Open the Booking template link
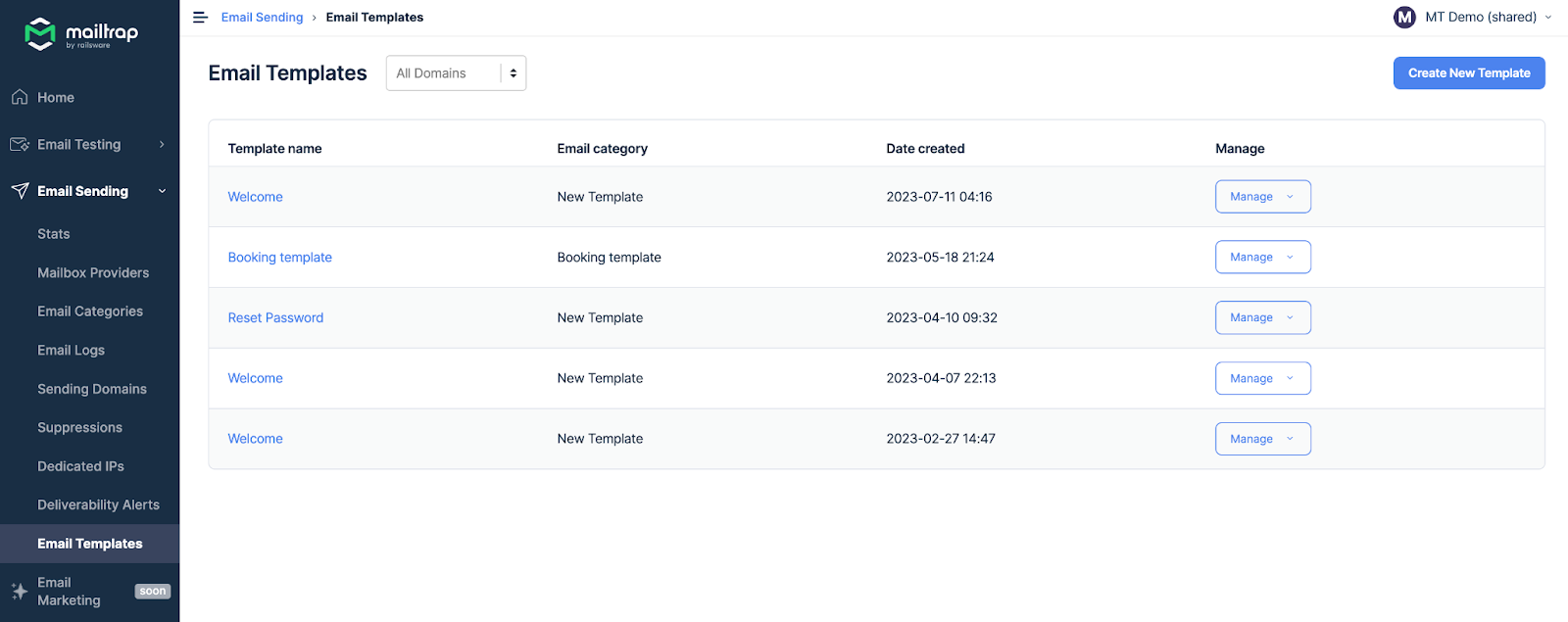The image size is (1568, 622). (x=279, y=258)
